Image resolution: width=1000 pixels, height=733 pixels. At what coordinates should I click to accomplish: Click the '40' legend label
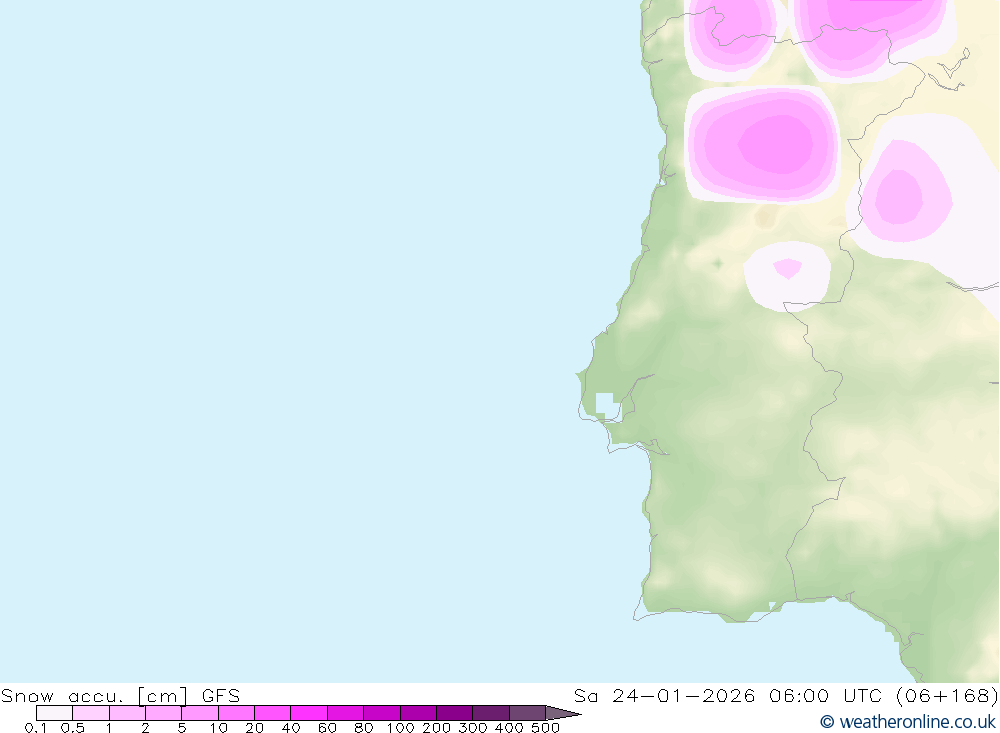point(291,727)
